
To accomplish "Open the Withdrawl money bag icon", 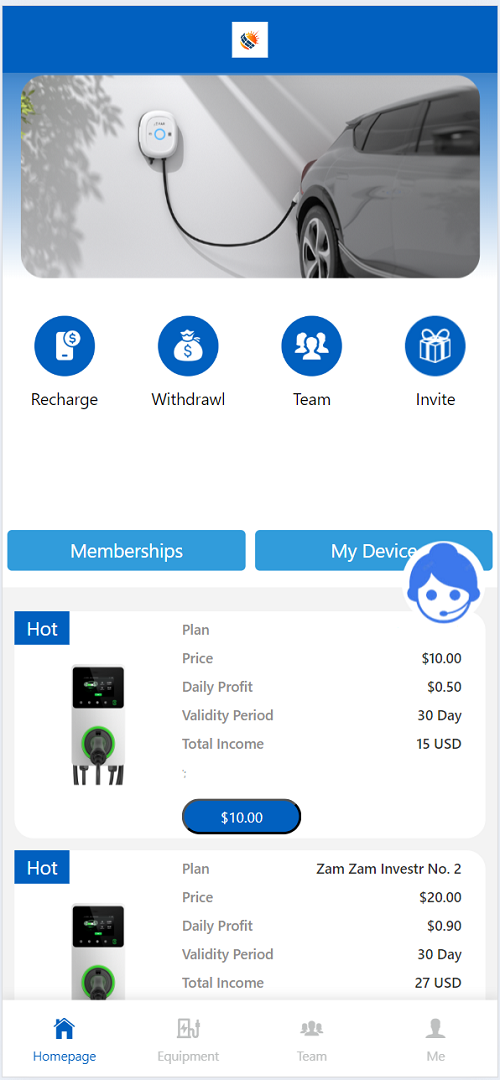I will 188,346.
